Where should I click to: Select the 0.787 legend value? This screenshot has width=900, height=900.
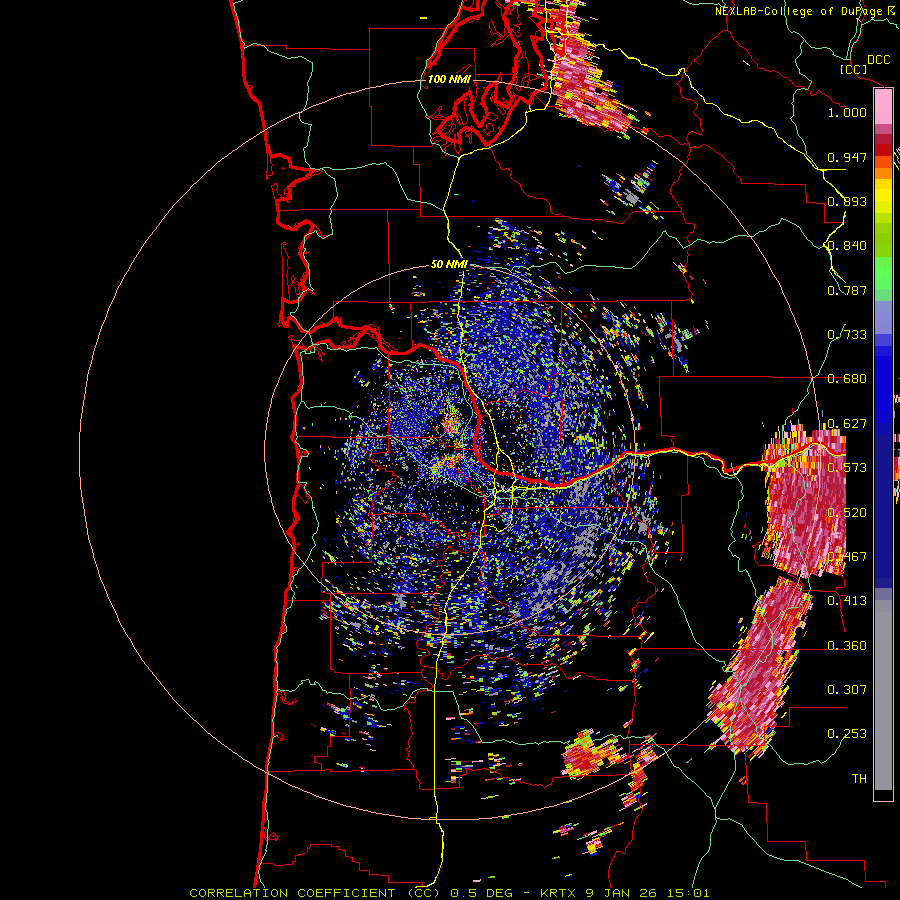[x=847, y=290]
